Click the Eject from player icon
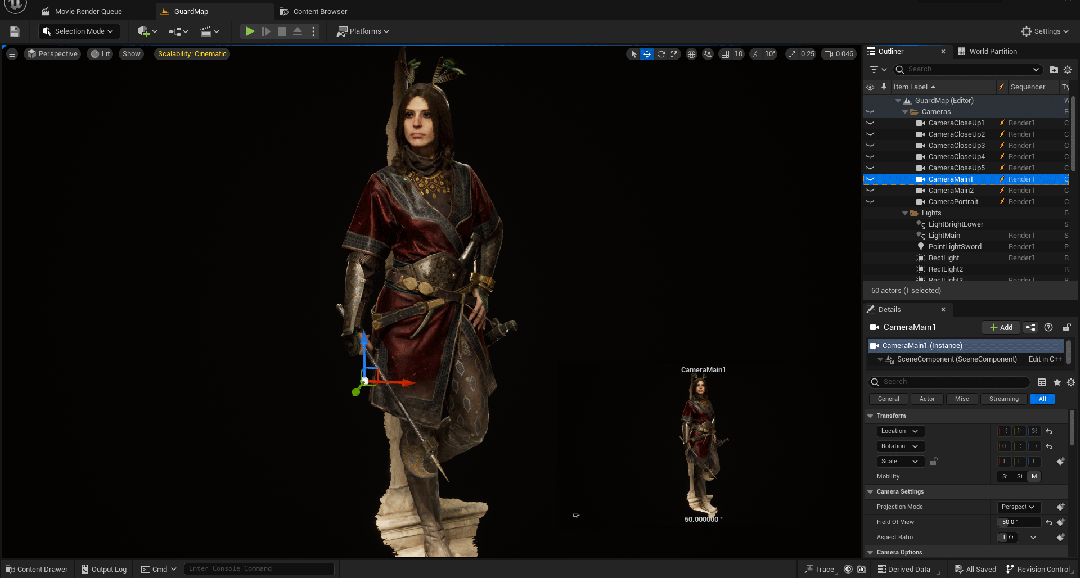This screenshot has width=1080, height=578. tap(298, 32)
